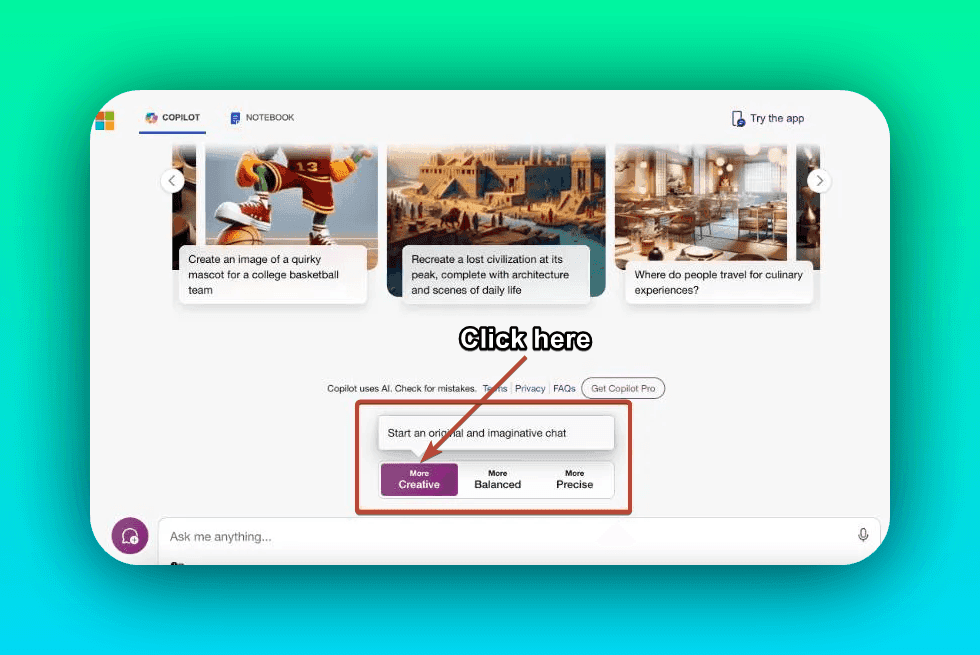Image resolution: width=980 pixels, height=655 pixels.
Task: Open the Terms link
Action: click(x=495, y=389)
